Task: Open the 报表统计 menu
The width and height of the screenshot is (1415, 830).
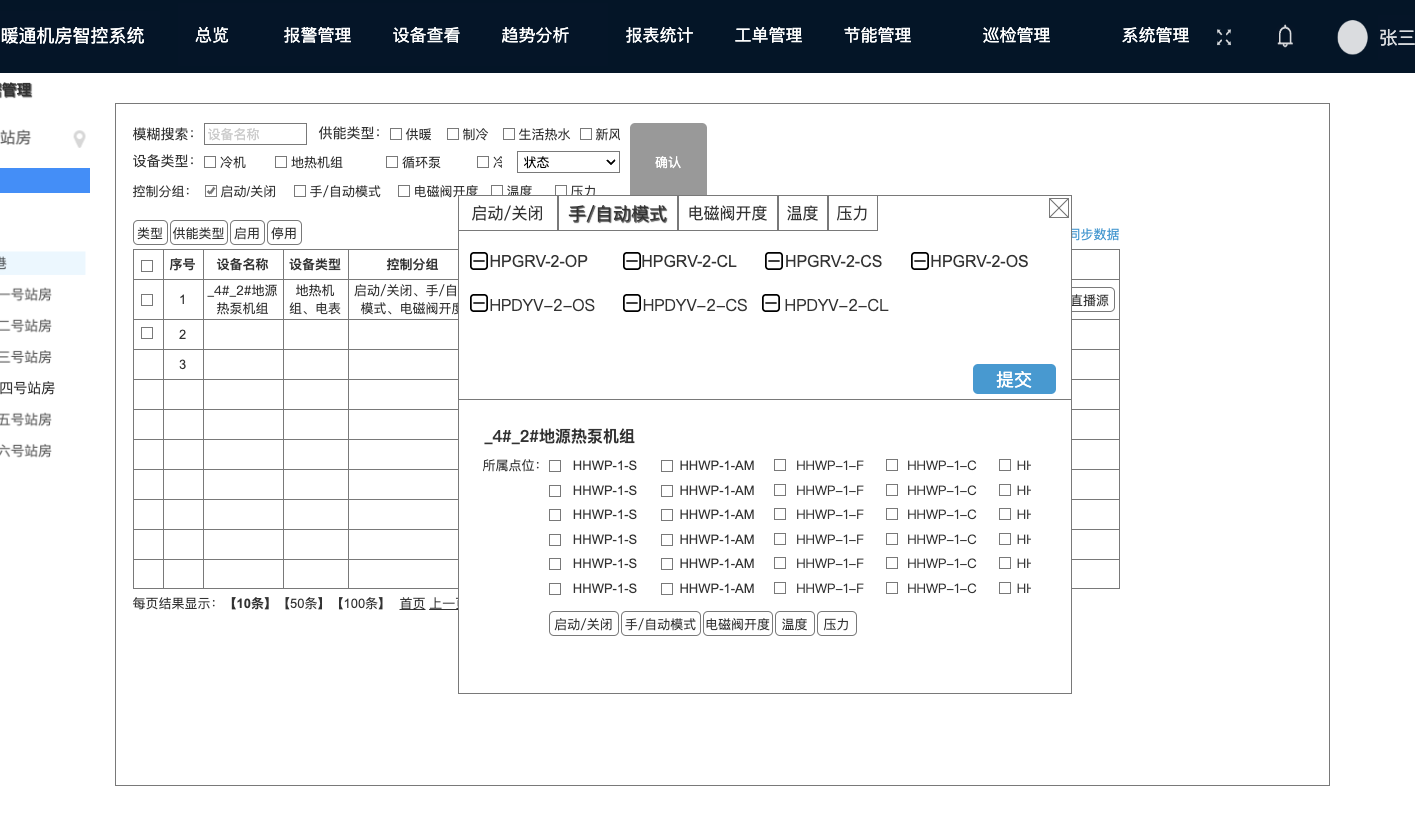Action: click(659, 36)
